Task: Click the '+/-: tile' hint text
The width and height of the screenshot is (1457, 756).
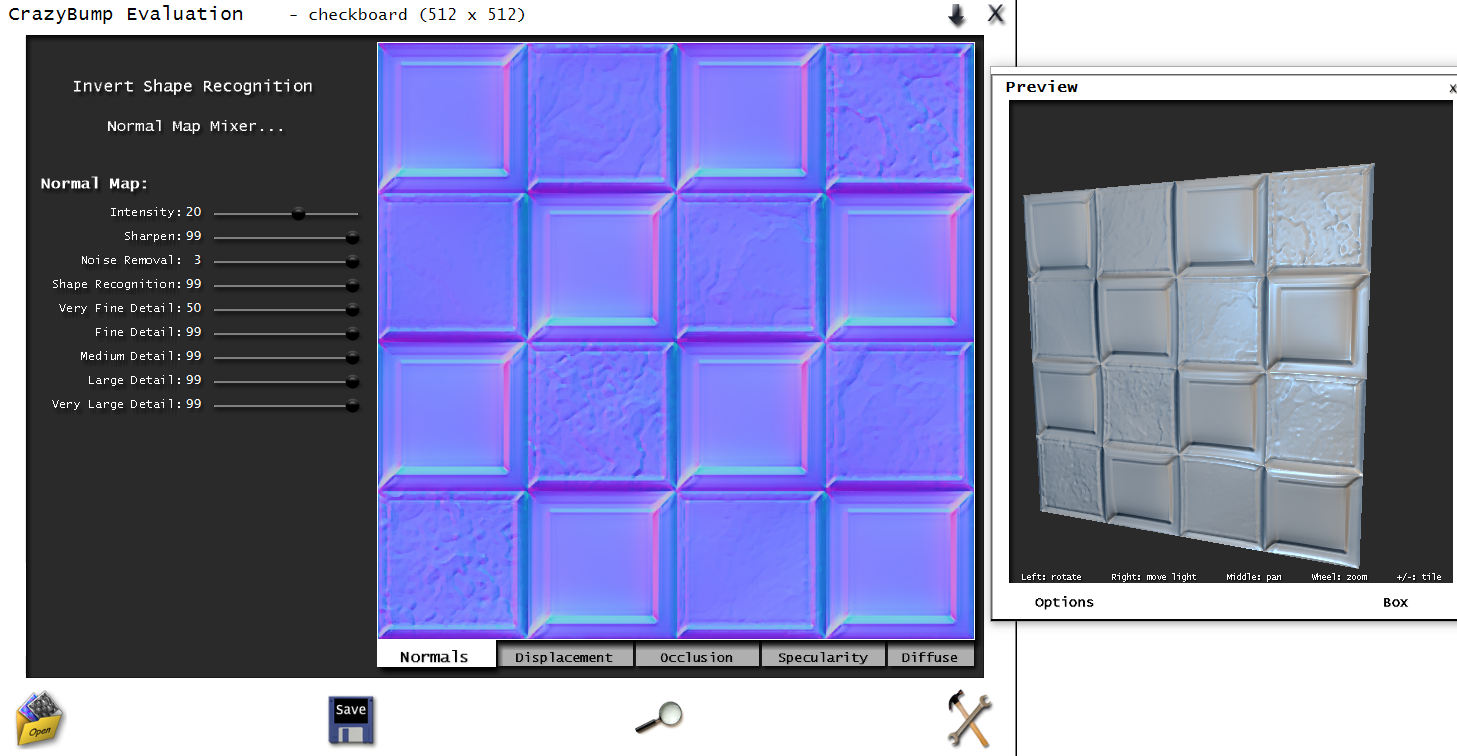Action: [x=1419, y=577]
